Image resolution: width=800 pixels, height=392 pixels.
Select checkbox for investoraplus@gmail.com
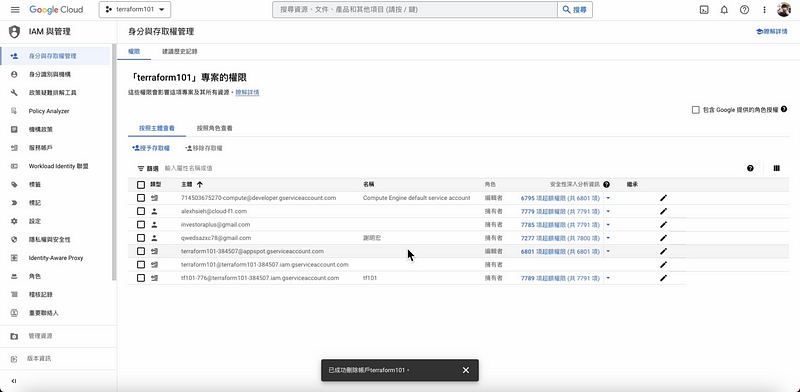tap(141, 225)
